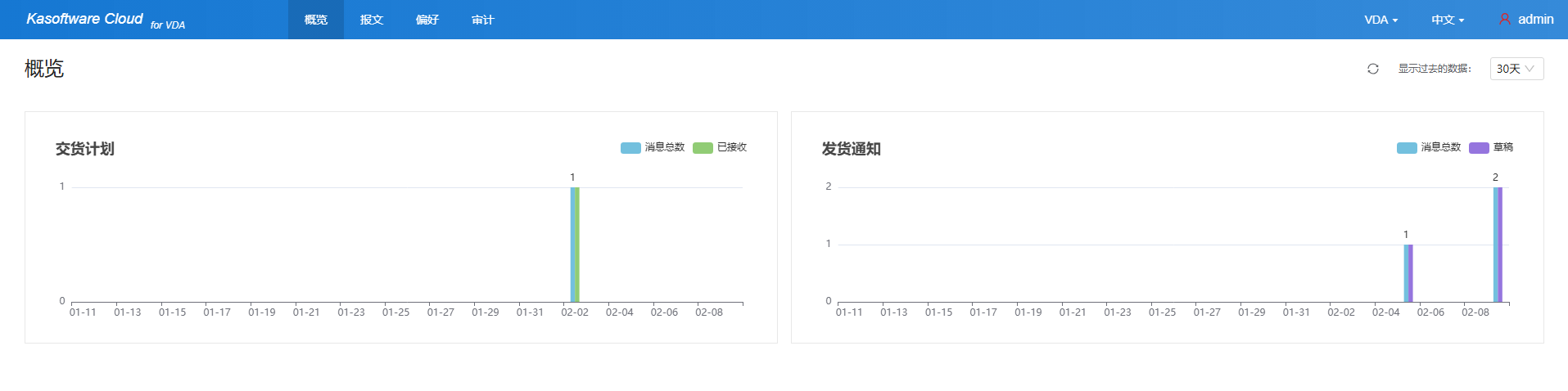Click the 发货通知 chart title
The width and height of the screenshot is (1568, 391).
click(852, 149)
